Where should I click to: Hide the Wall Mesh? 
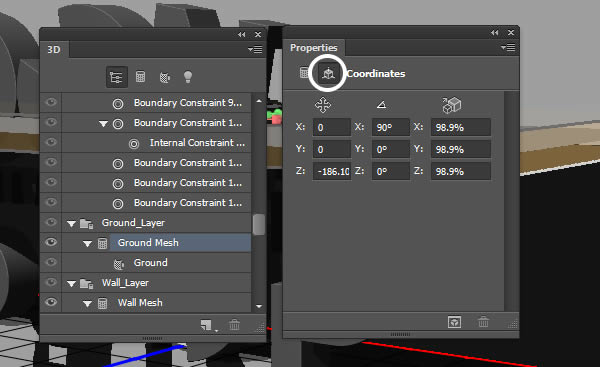click(51, 302)
